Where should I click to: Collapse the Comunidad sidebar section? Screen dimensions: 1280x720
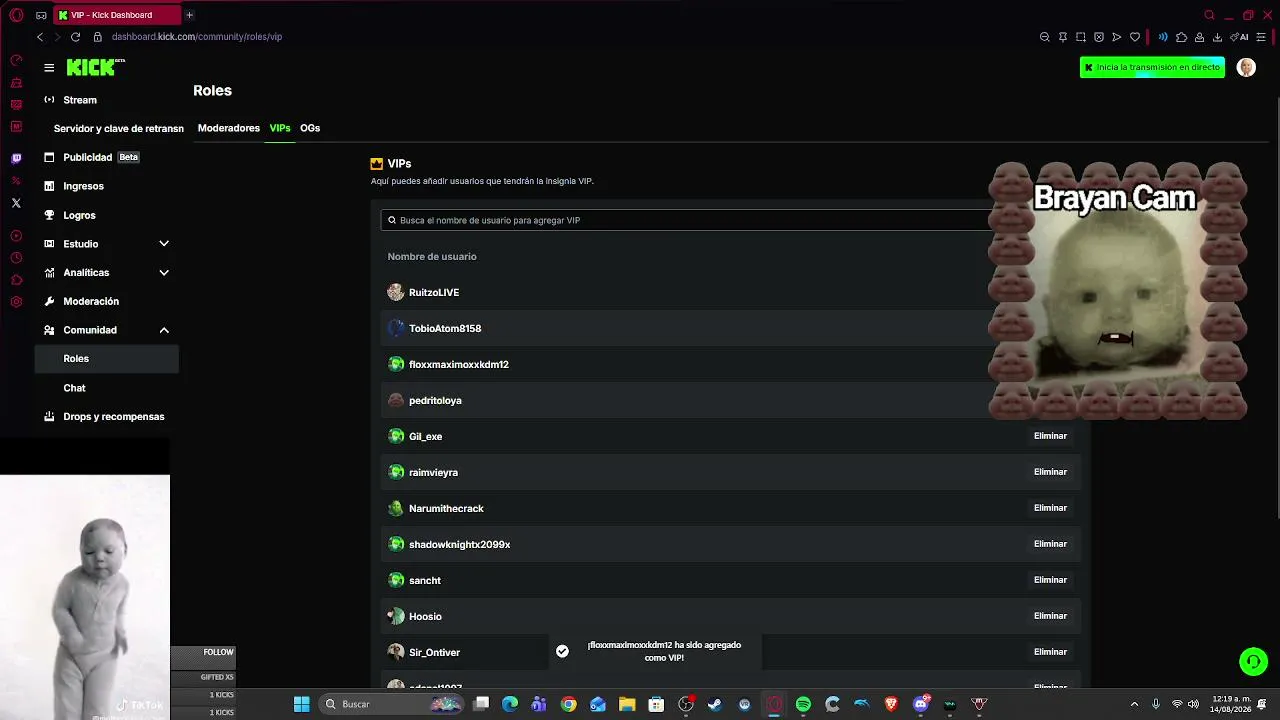164,330
